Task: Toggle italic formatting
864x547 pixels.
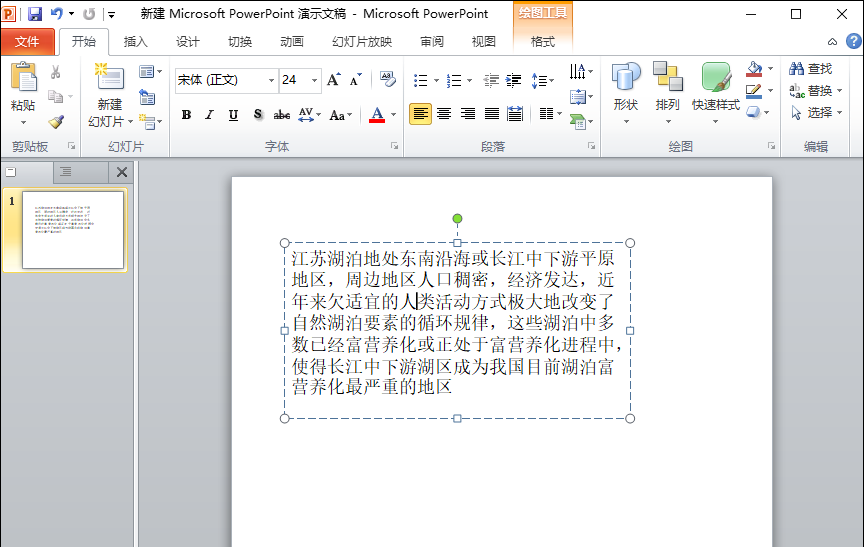Action: pyautogui.click(x=209, y=115)
